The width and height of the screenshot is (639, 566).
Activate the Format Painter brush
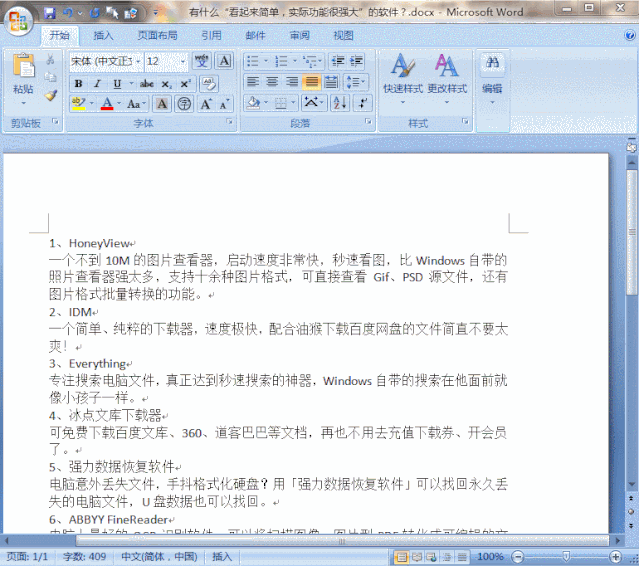click(x=51, y=95)
